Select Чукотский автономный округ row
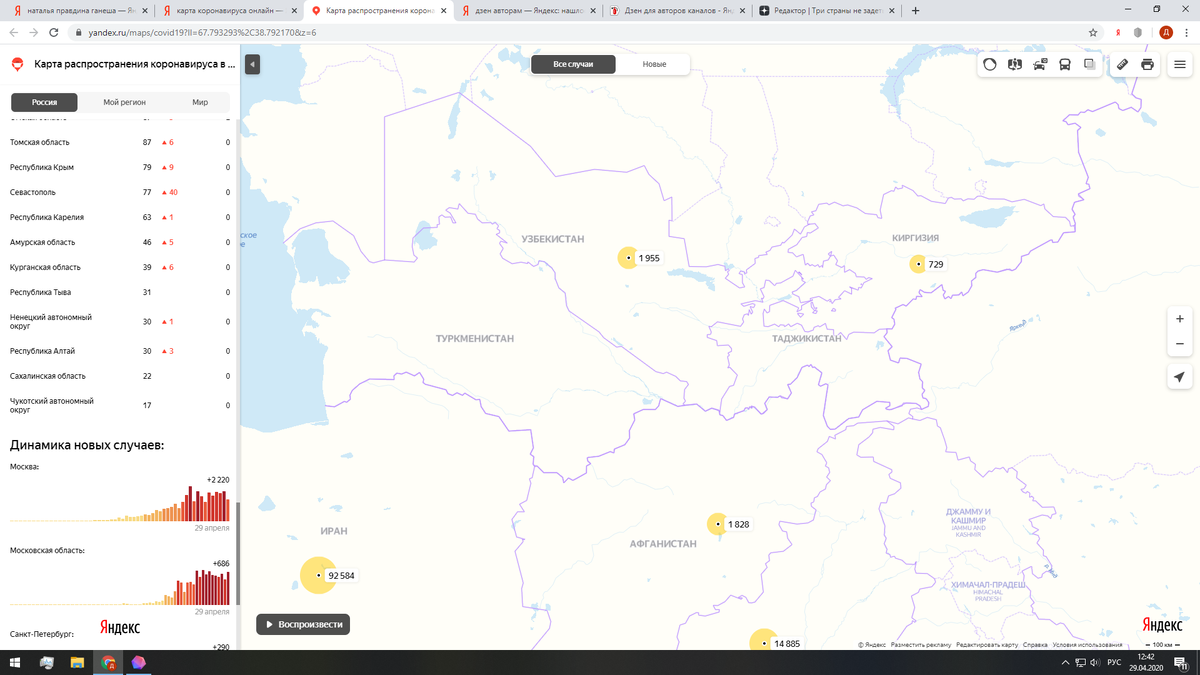Viewport: 1200px width, 675px height. [119, 405]
